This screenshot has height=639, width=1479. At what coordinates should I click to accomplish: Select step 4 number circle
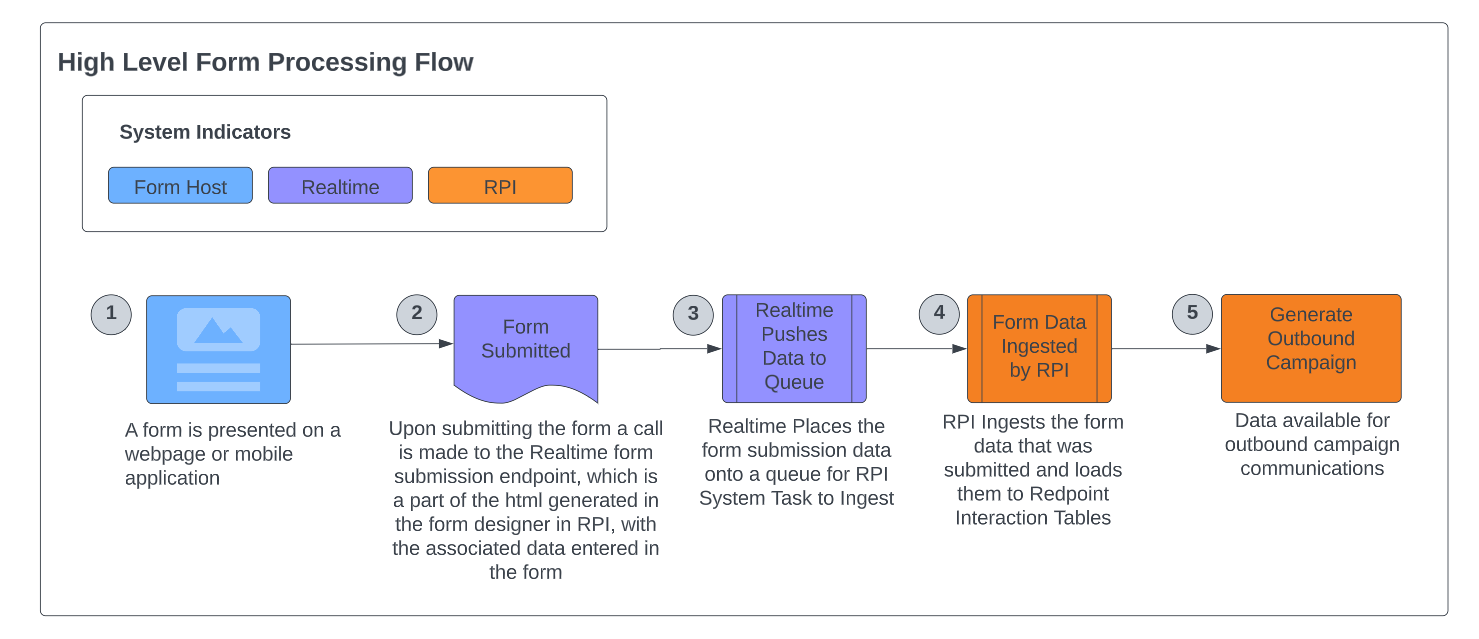coord(939,314)
